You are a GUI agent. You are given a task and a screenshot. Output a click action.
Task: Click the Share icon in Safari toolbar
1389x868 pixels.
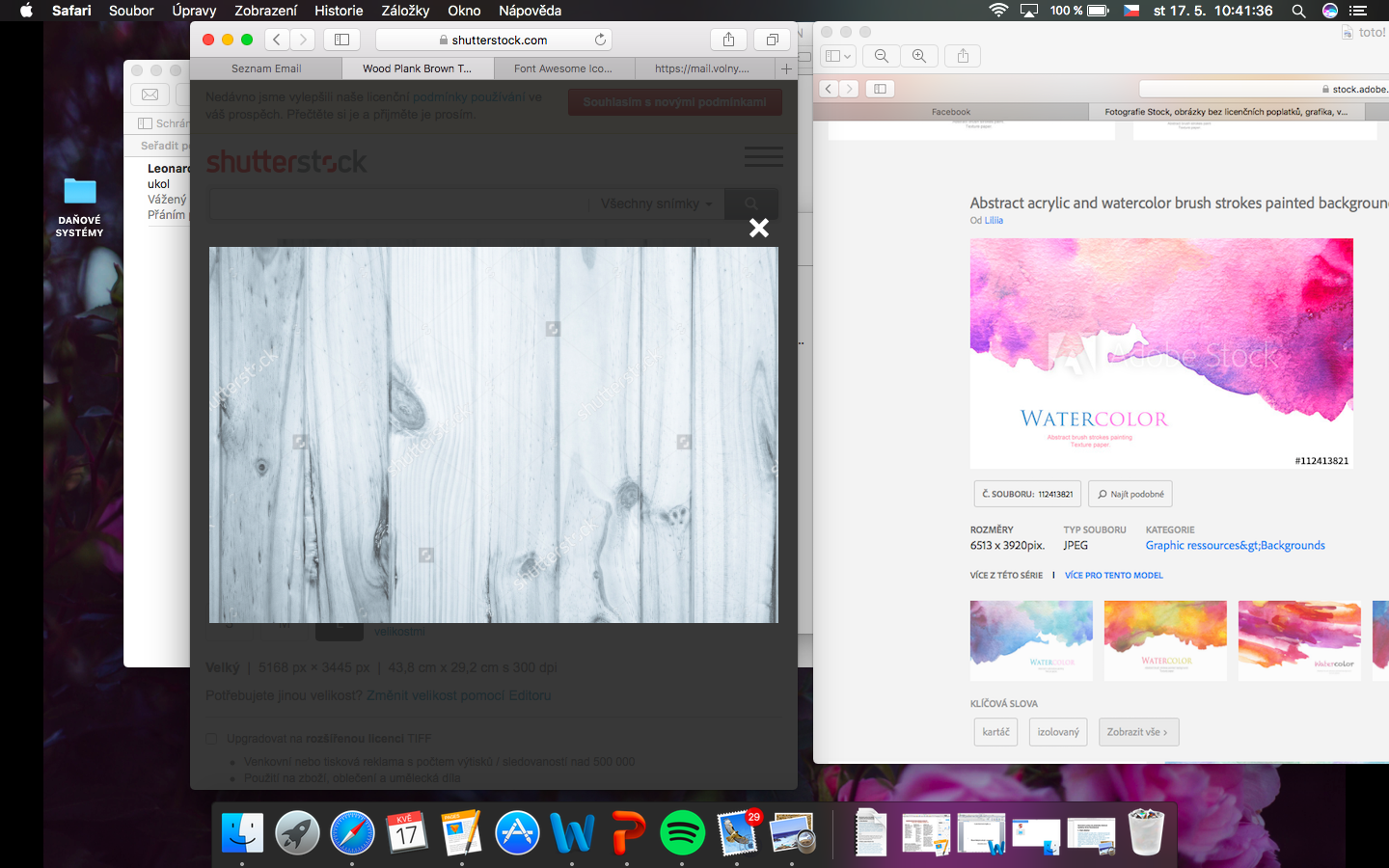pos(728,40)
